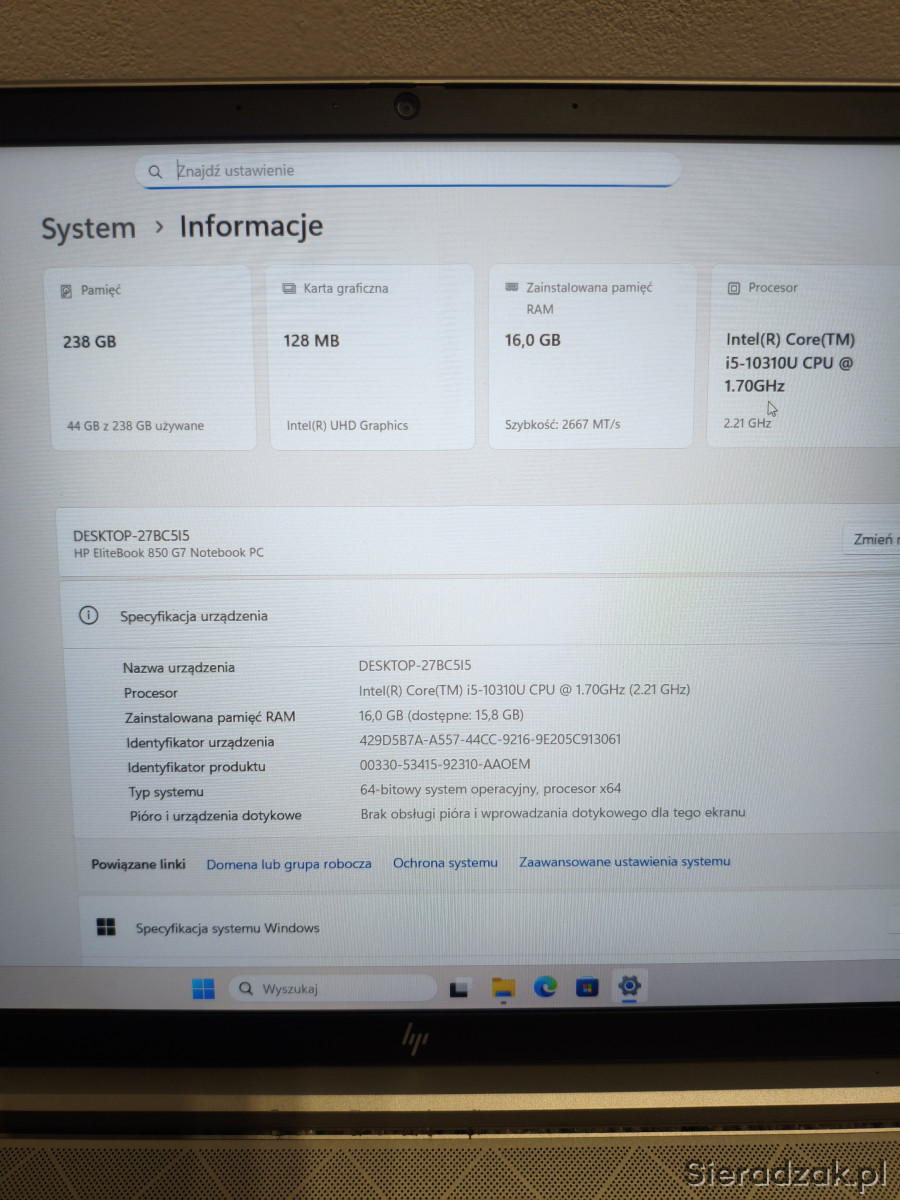This screenshot has height=1200, width=900.
Task: Click the magnifier icon in the settings search
Action: pyautogui.click(x=155, y=172)
